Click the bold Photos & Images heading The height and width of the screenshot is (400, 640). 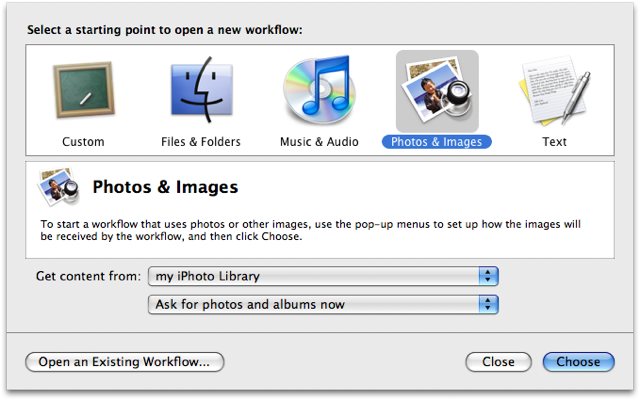tap(165, 187)
